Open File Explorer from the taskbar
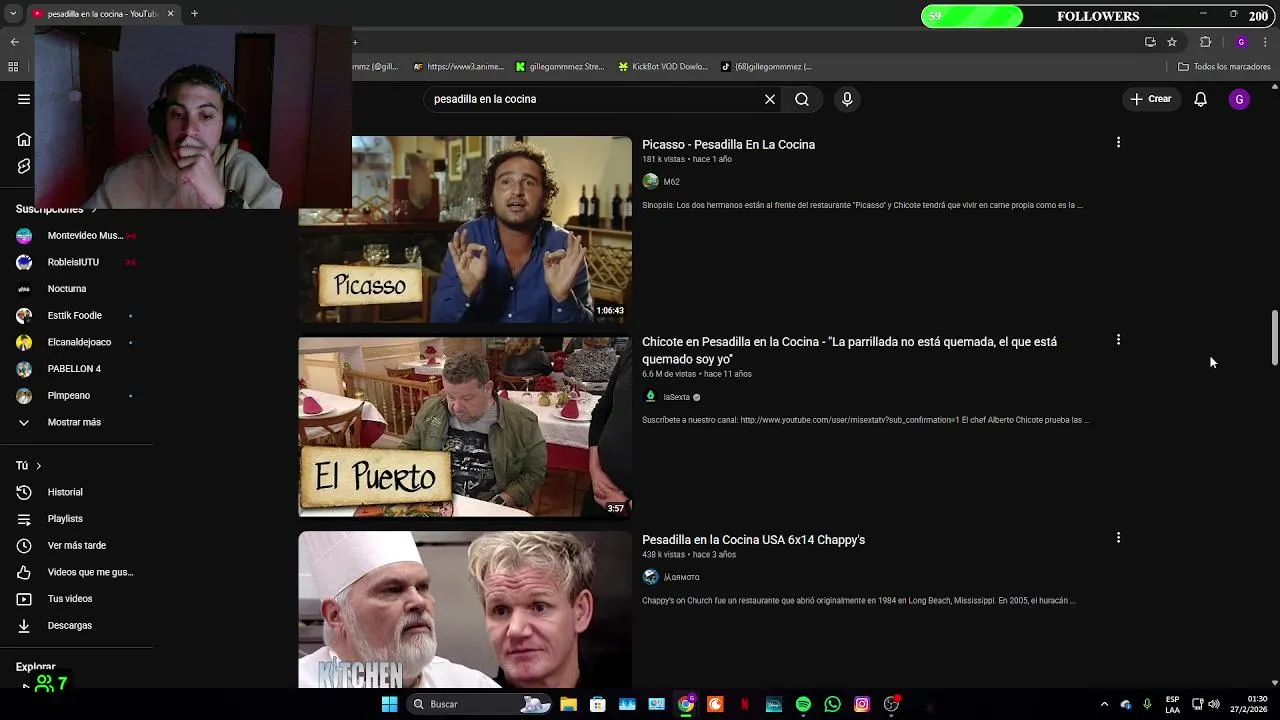 568,704
